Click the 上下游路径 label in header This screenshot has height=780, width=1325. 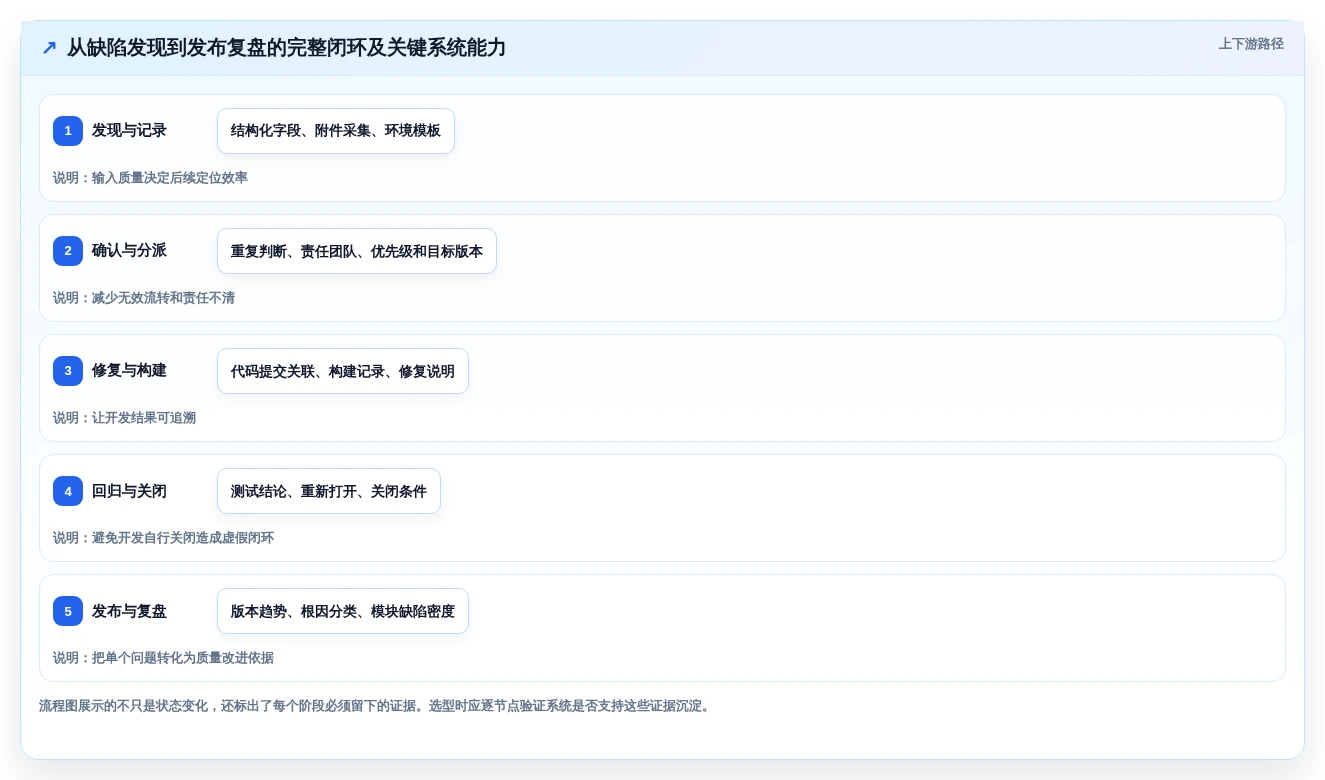point(1251,44)
